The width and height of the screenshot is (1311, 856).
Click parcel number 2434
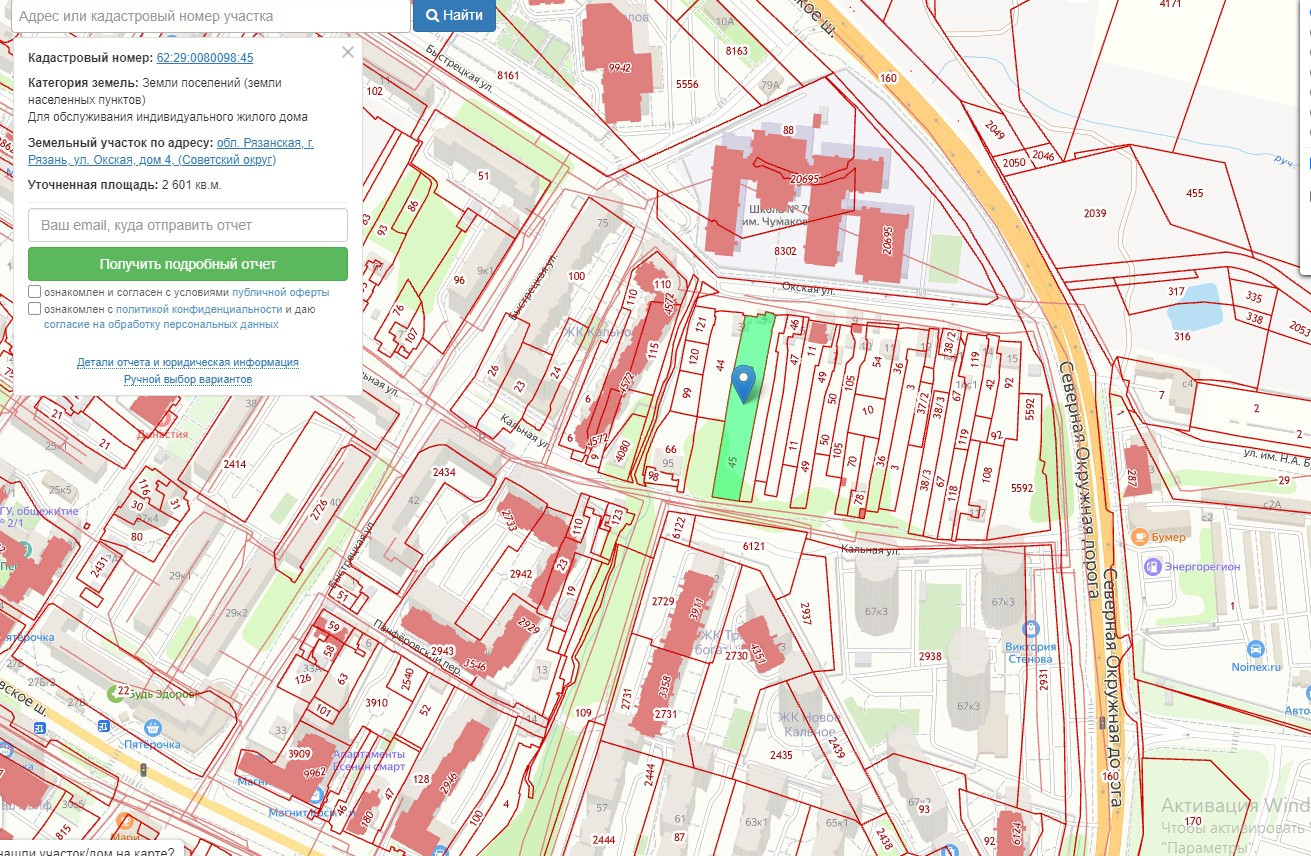[444, 472]
